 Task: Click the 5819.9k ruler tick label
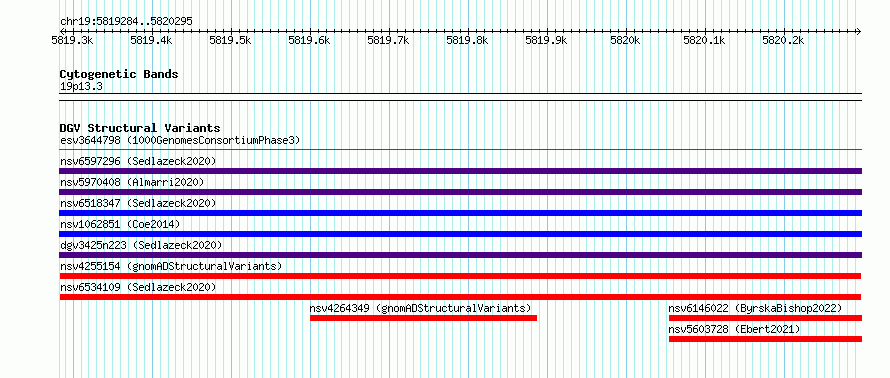coord(545,40)
